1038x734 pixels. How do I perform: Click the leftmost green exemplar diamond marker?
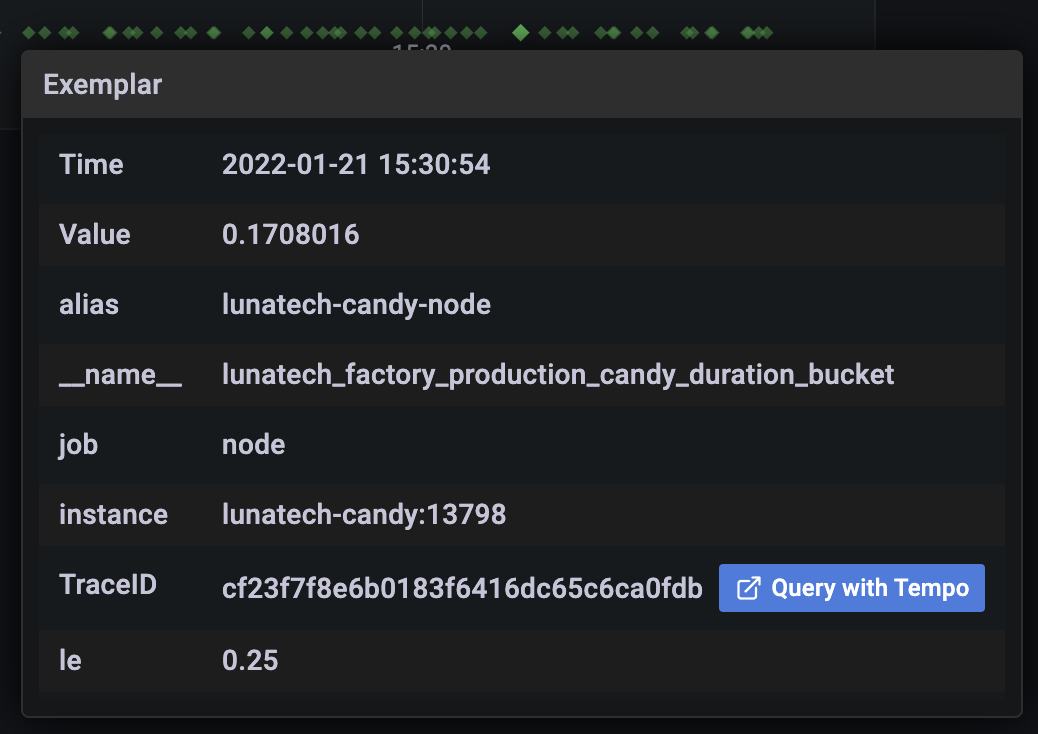pyautogui.click(x=28, y=32)
